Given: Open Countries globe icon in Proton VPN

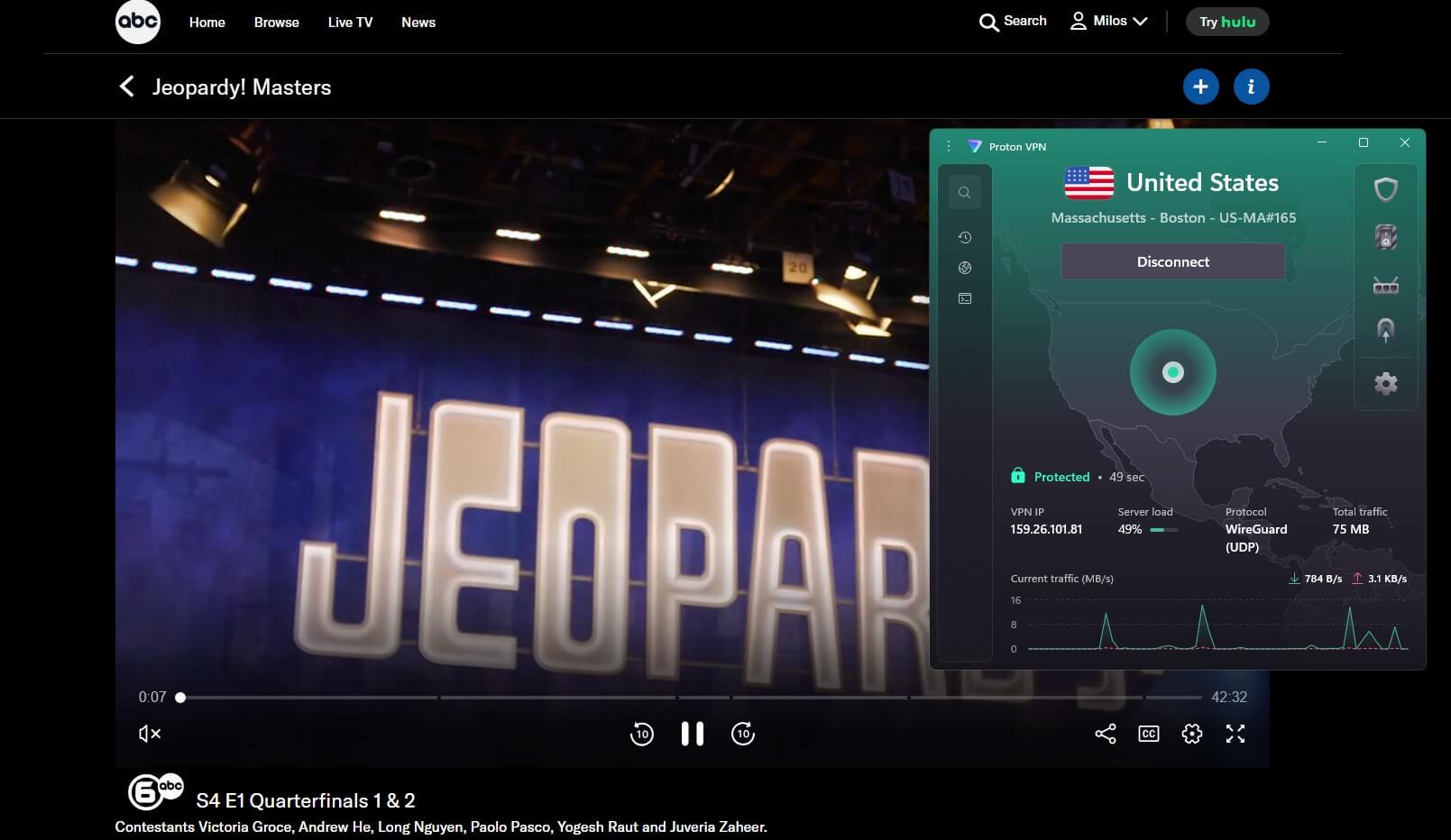Looking at the screenshot, I should pos(965,268).
